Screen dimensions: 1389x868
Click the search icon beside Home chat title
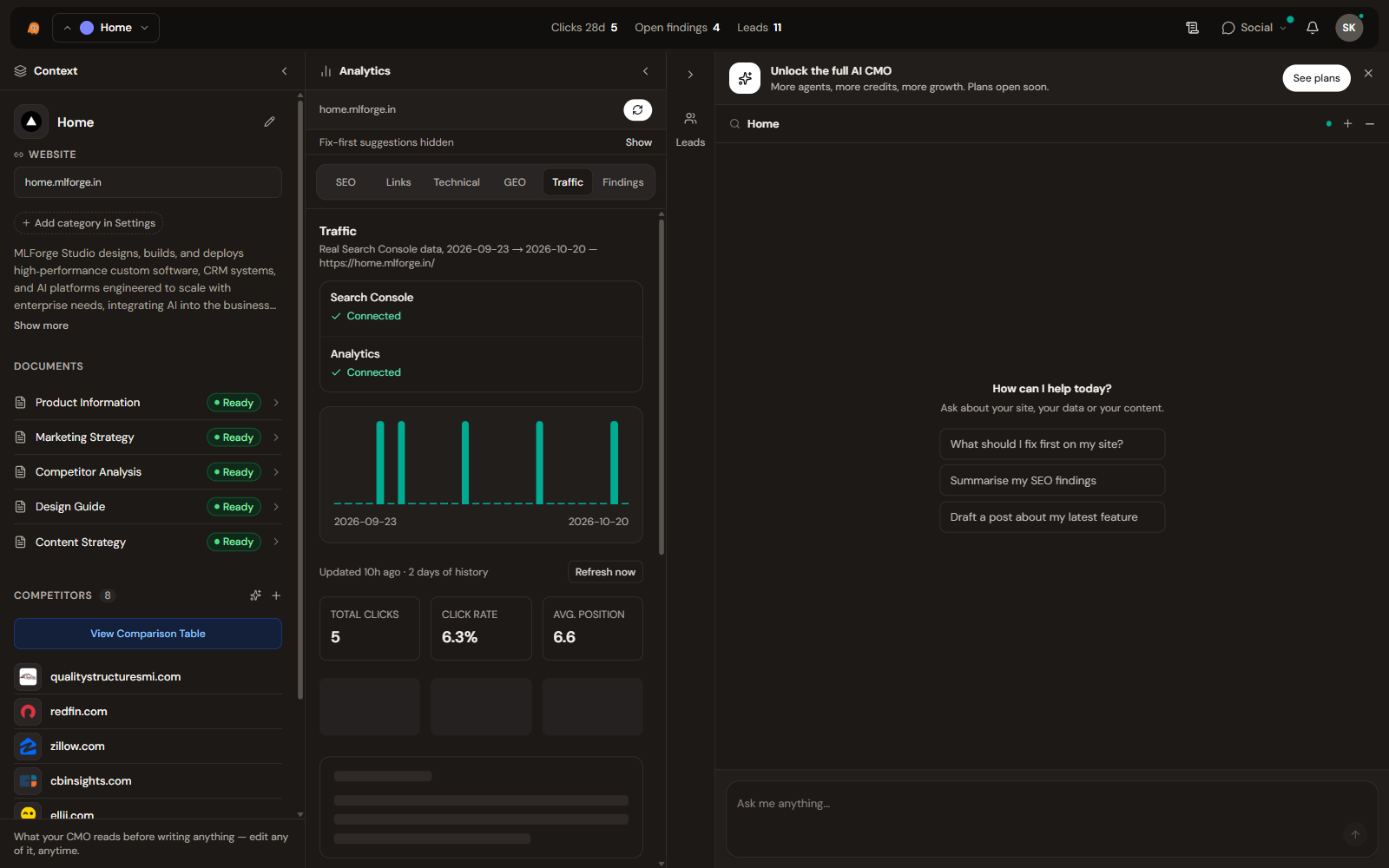(734, 124)
